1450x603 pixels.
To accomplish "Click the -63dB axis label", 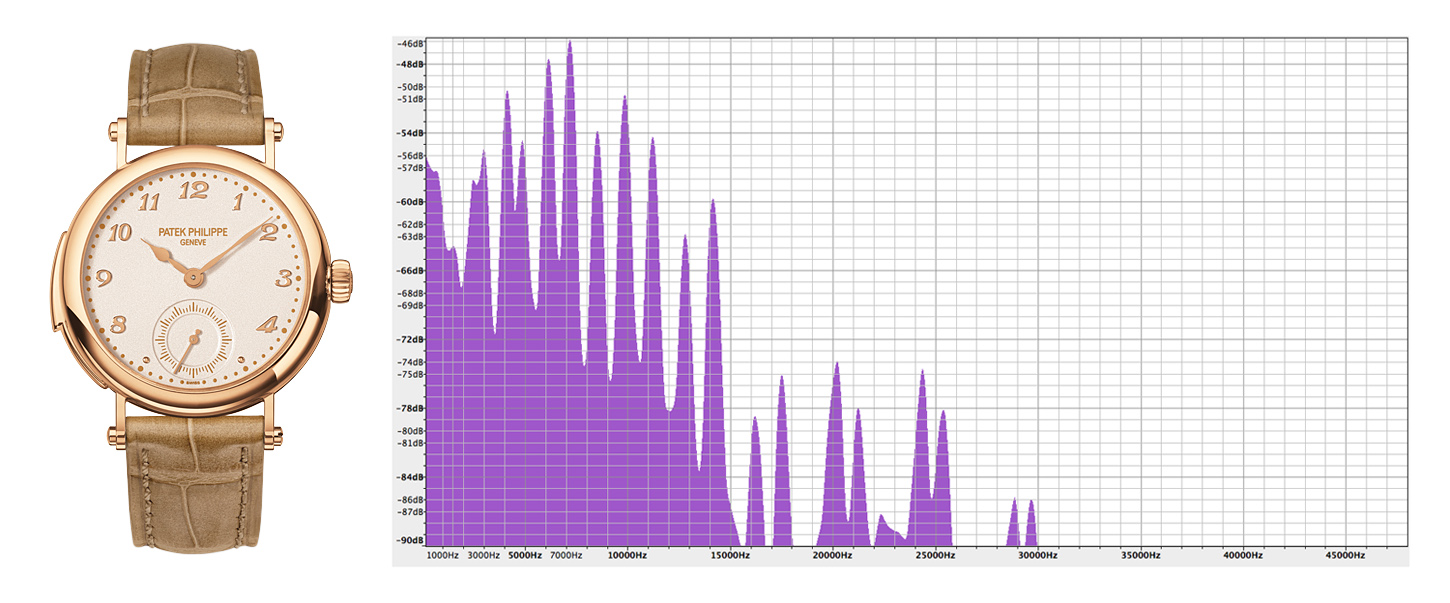I will [410, 237].
